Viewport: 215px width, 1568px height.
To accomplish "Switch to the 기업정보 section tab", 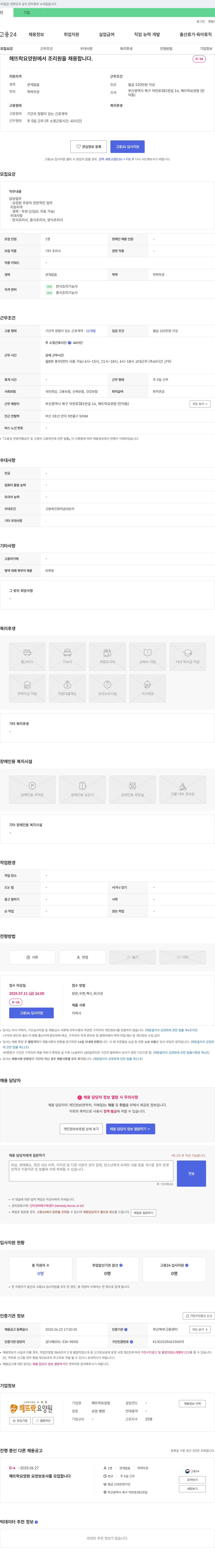I will (x=206, y=49).
